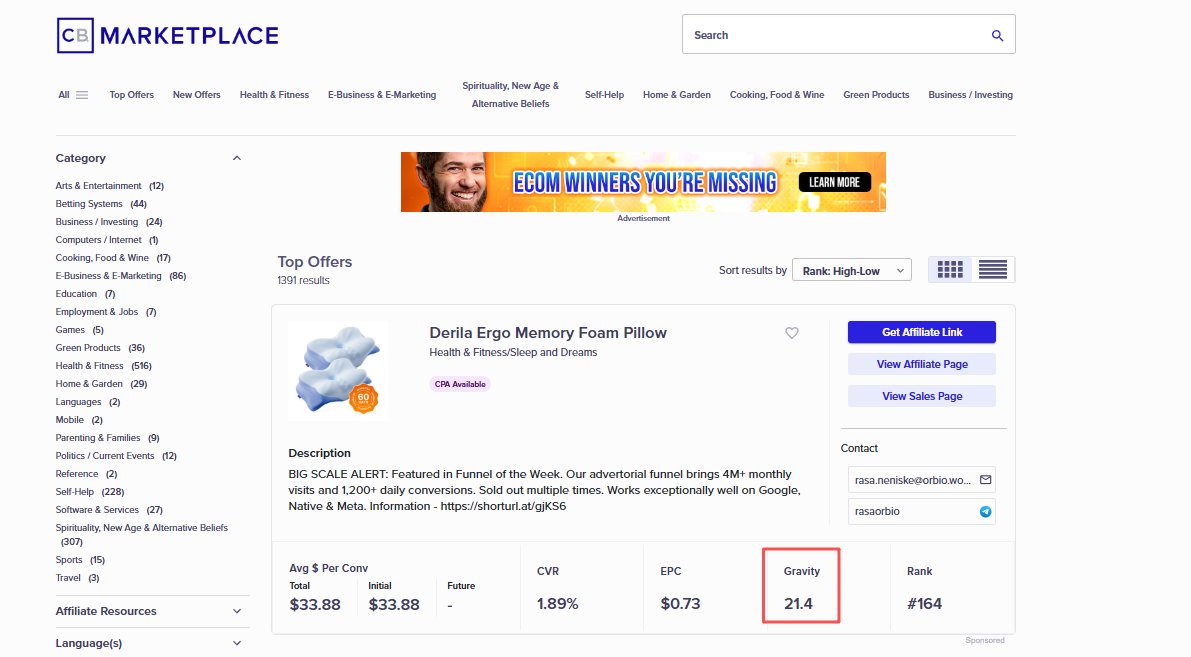Image resolution: width=1191 pixels, height=657 pixels.
Task: Open the Sort results by dropdown
Action: pyautogui.click(x=851, y=269)
